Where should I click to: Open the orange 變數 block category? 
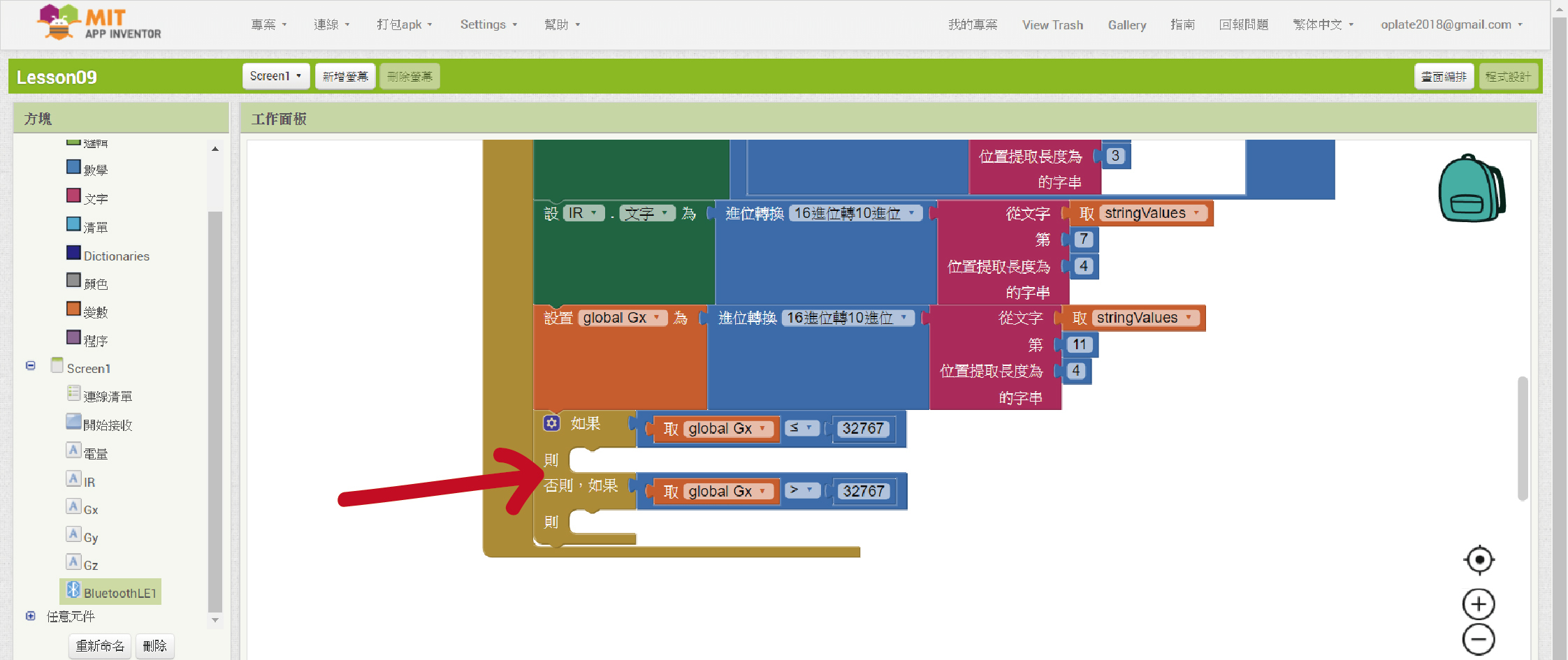[95, 312]
